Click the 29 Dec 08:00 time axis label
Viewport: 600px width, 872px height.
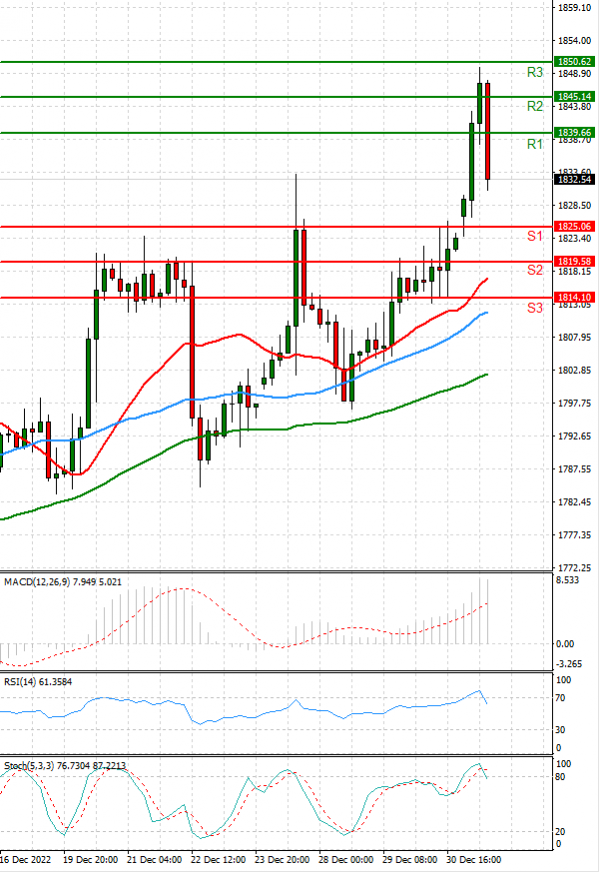(410, 859)
